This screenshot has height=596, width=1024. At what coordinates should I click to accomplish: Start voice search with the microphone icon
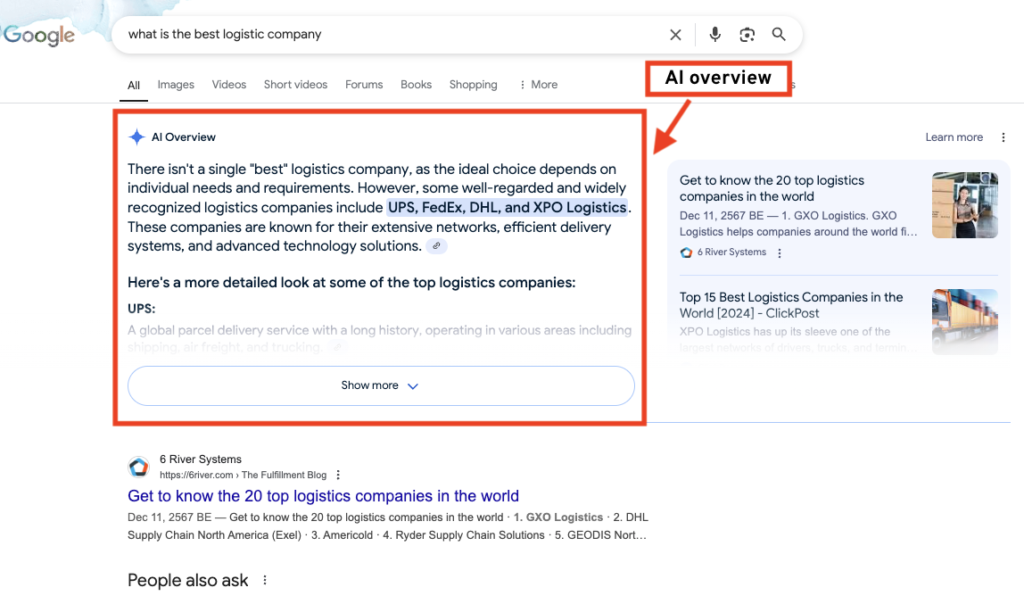[x=715, y=34]
